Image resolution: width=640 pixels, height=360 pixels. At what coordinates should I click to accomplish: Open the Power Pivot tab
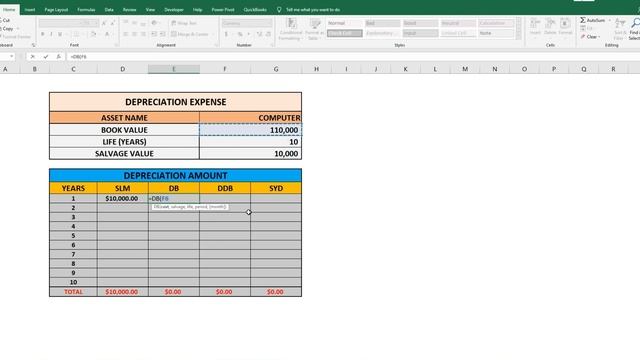223,9
